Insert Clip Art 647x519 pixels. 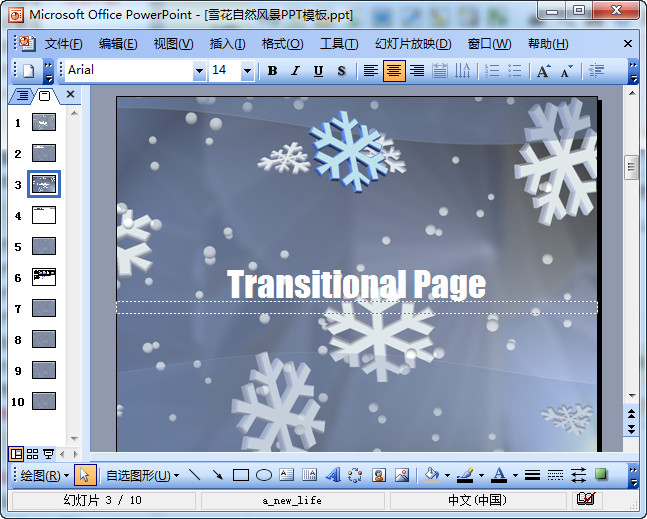coord(378,475)
